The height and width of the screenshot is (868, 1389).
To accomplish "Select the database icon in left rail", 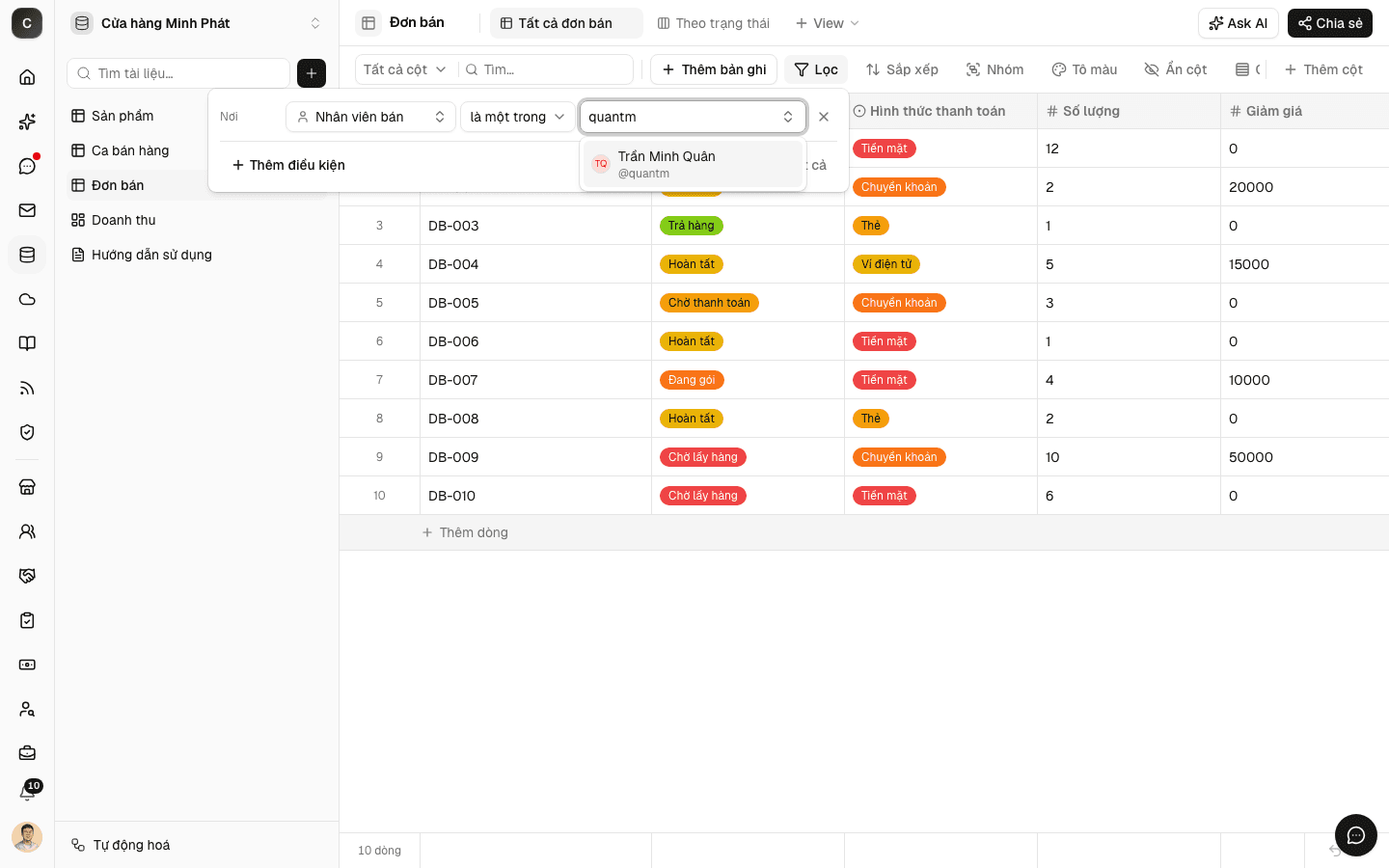I will [x=27, y=255].
